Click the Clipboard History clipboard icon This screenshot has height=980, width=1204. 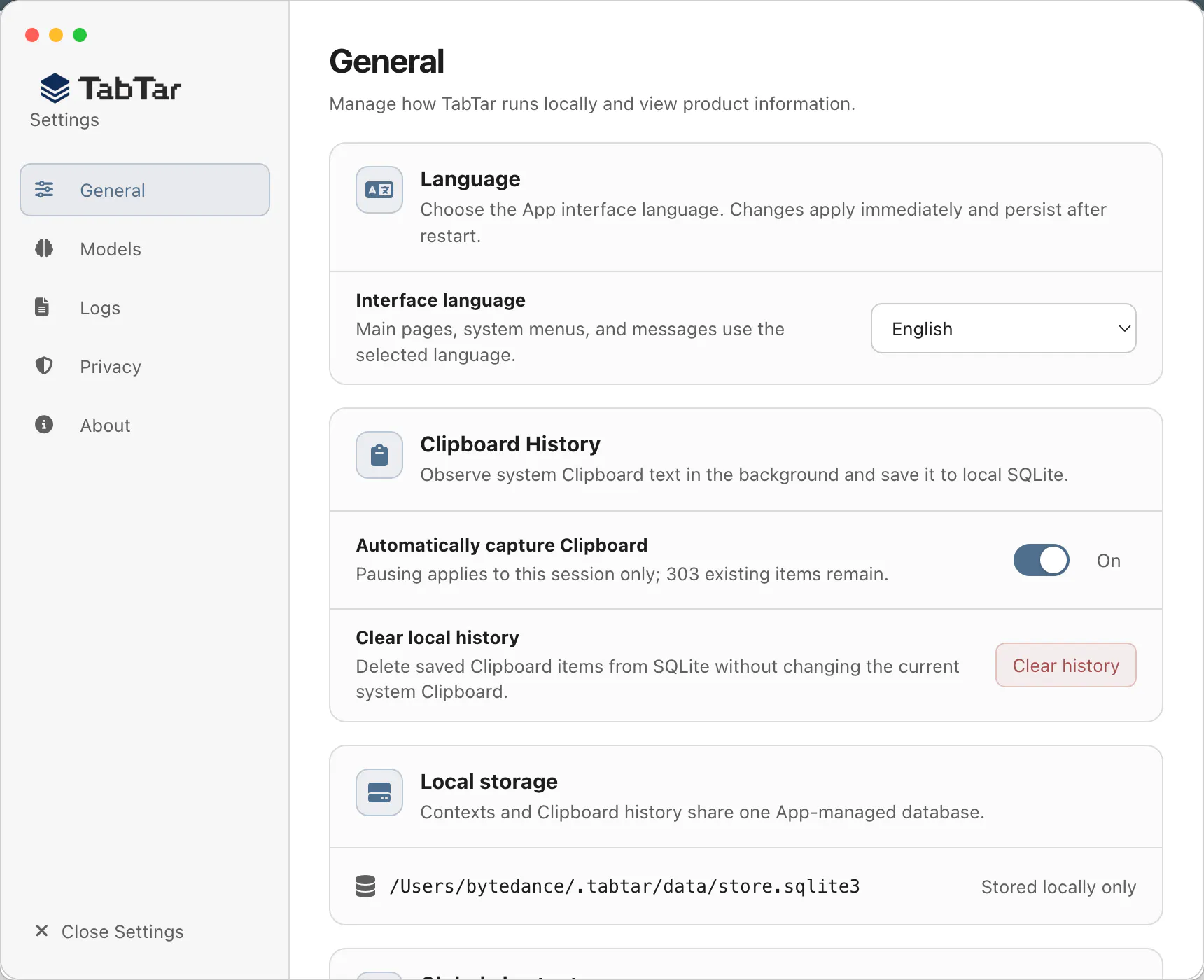coord(379,455)
